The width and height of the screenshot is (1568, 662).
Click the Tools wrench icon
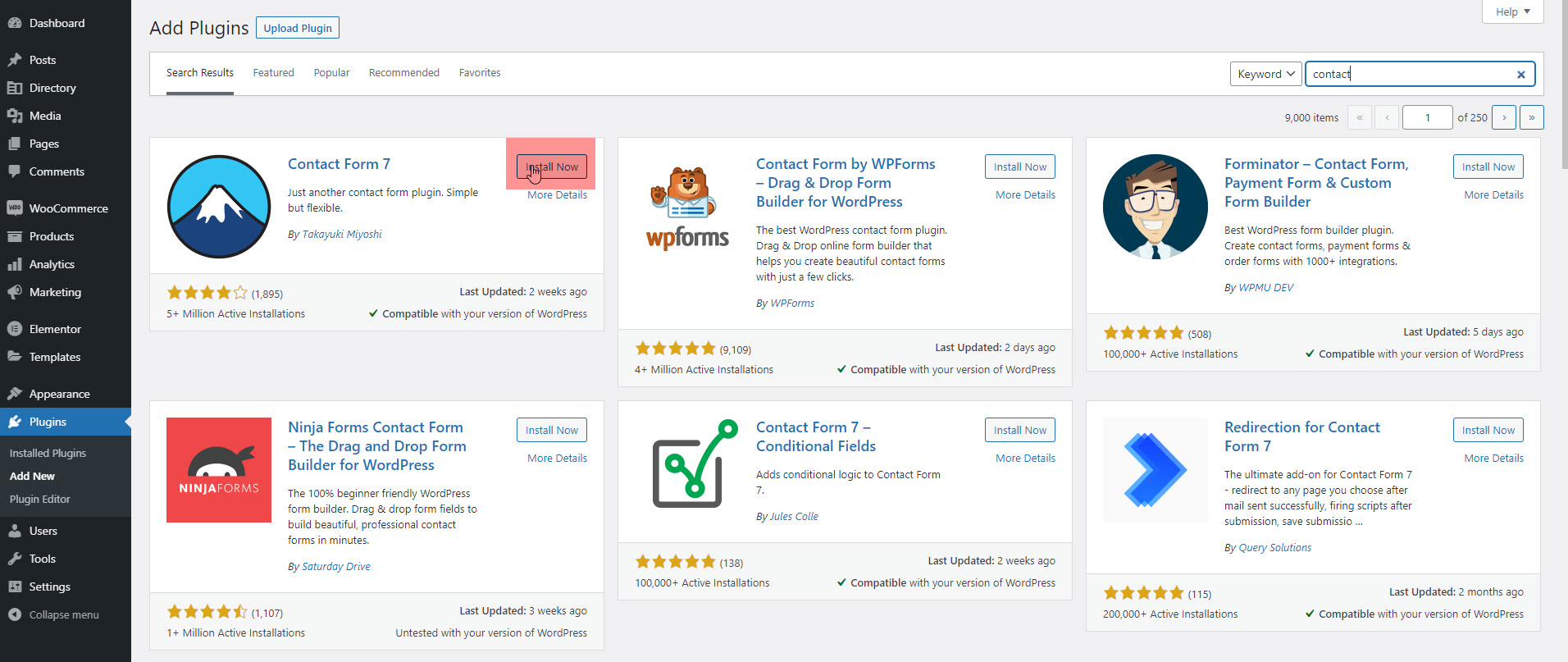point(14,559)
